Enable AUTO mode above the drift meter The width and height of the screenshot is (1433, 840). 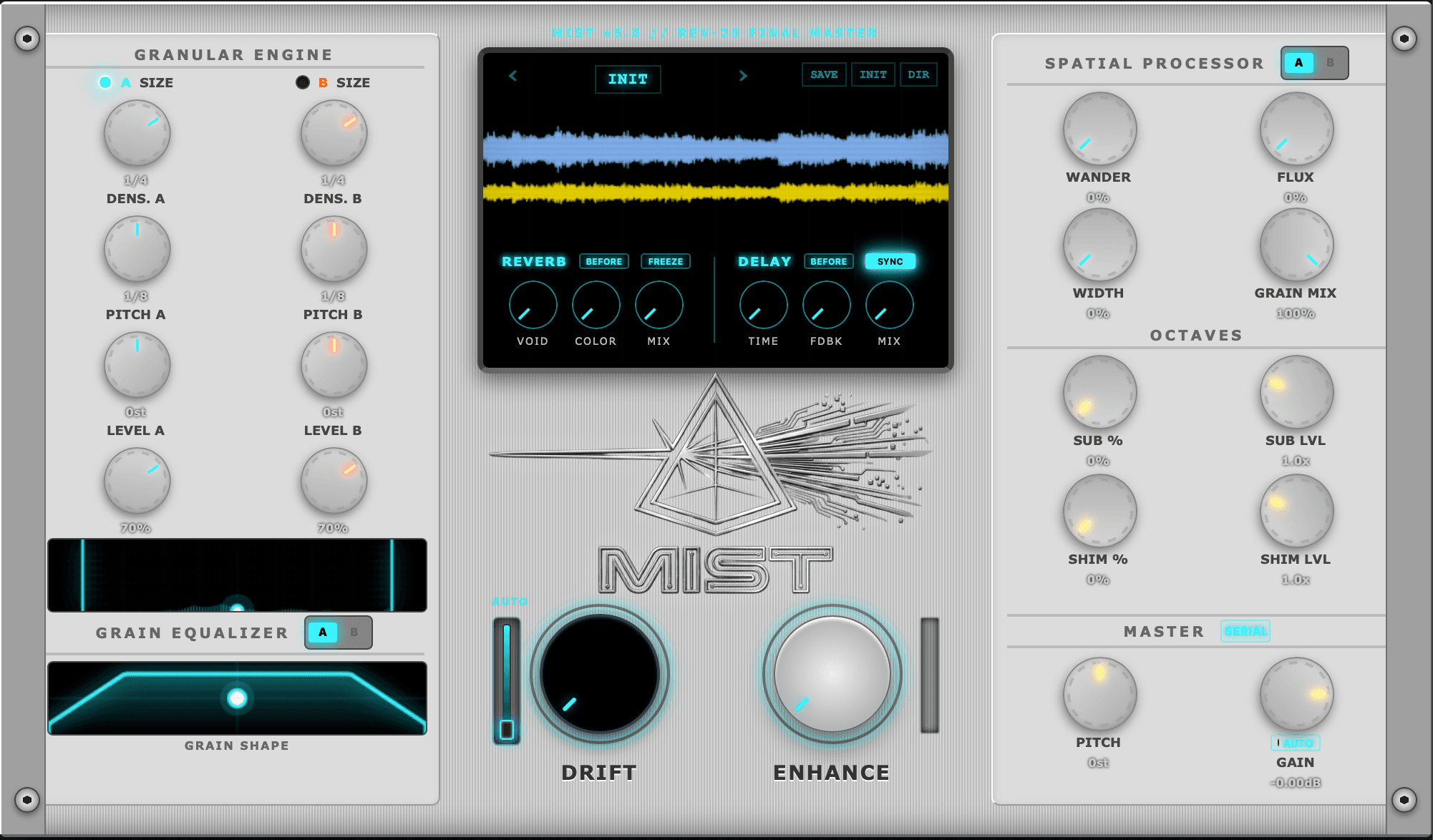pyautogui.click(x=510, y=602)
